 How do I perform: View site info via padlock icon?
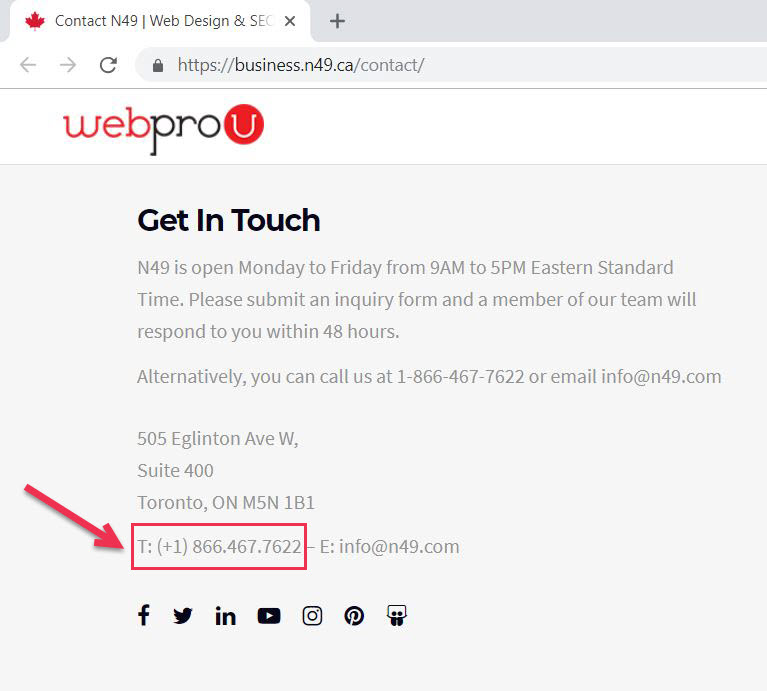click(x=158, y=65)
